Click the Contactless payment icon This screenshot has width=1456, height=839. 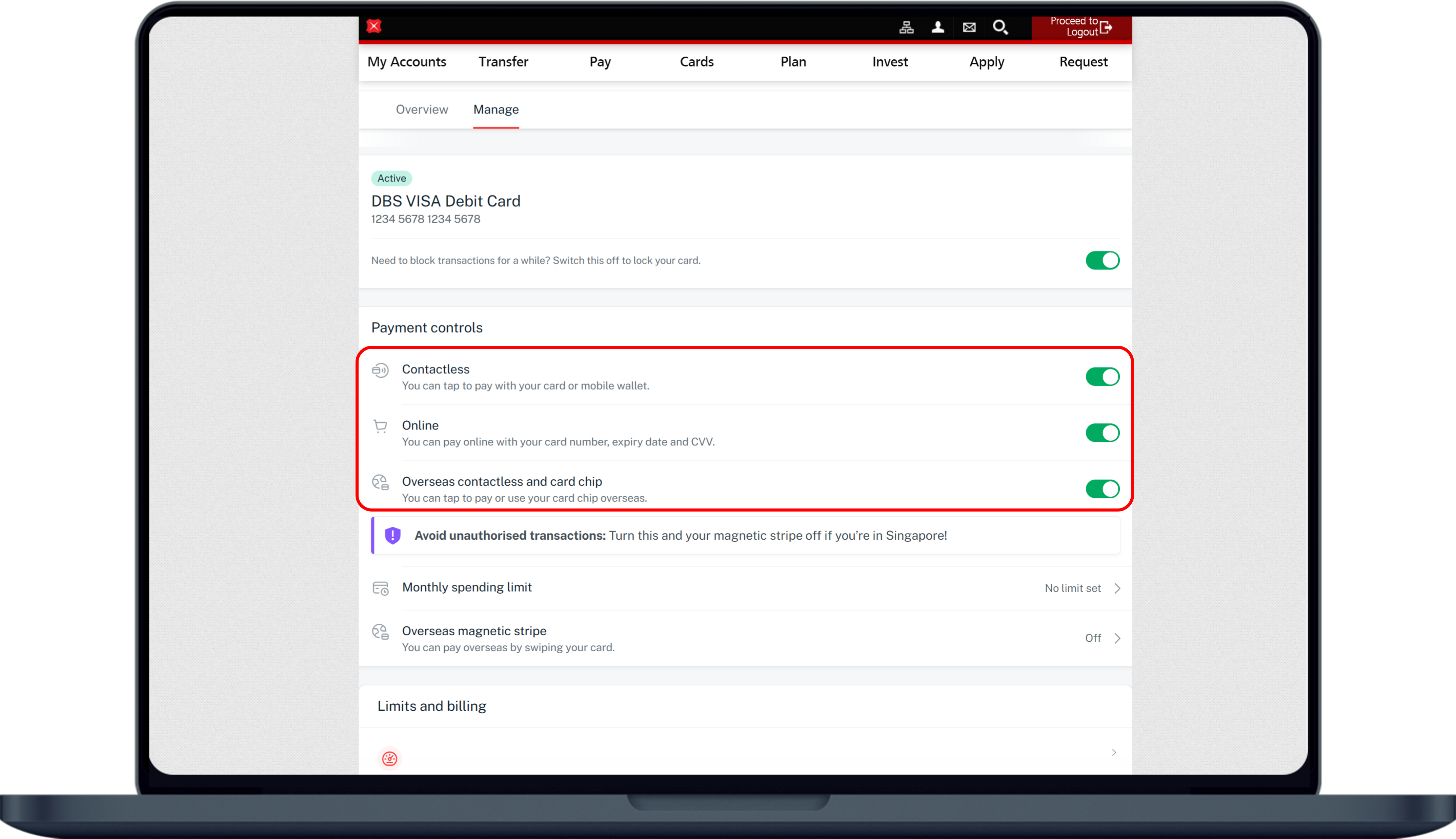click(x=380, y=371)
